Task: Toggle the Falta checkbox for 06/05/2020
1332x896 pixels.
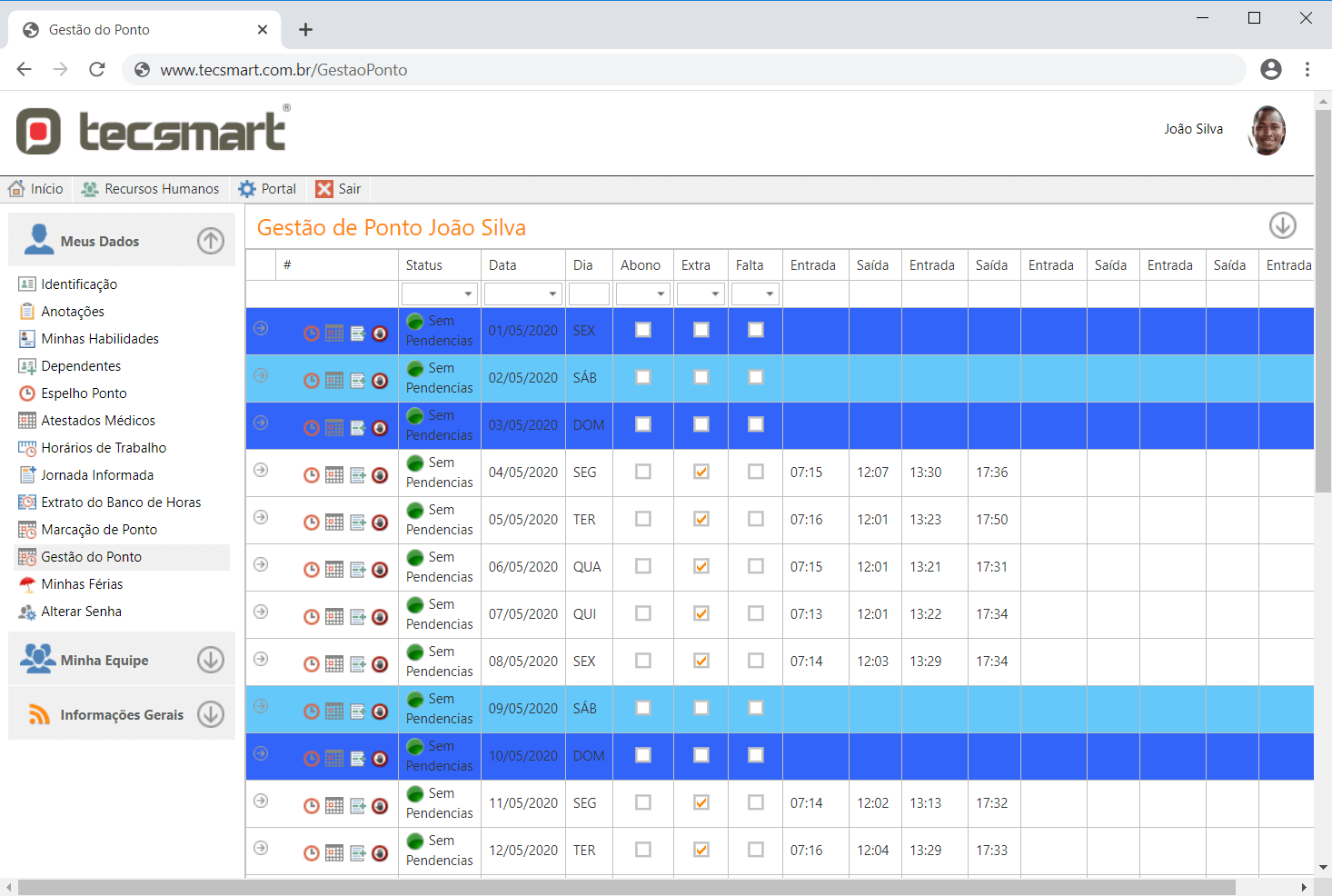Action: coord(756,566)
